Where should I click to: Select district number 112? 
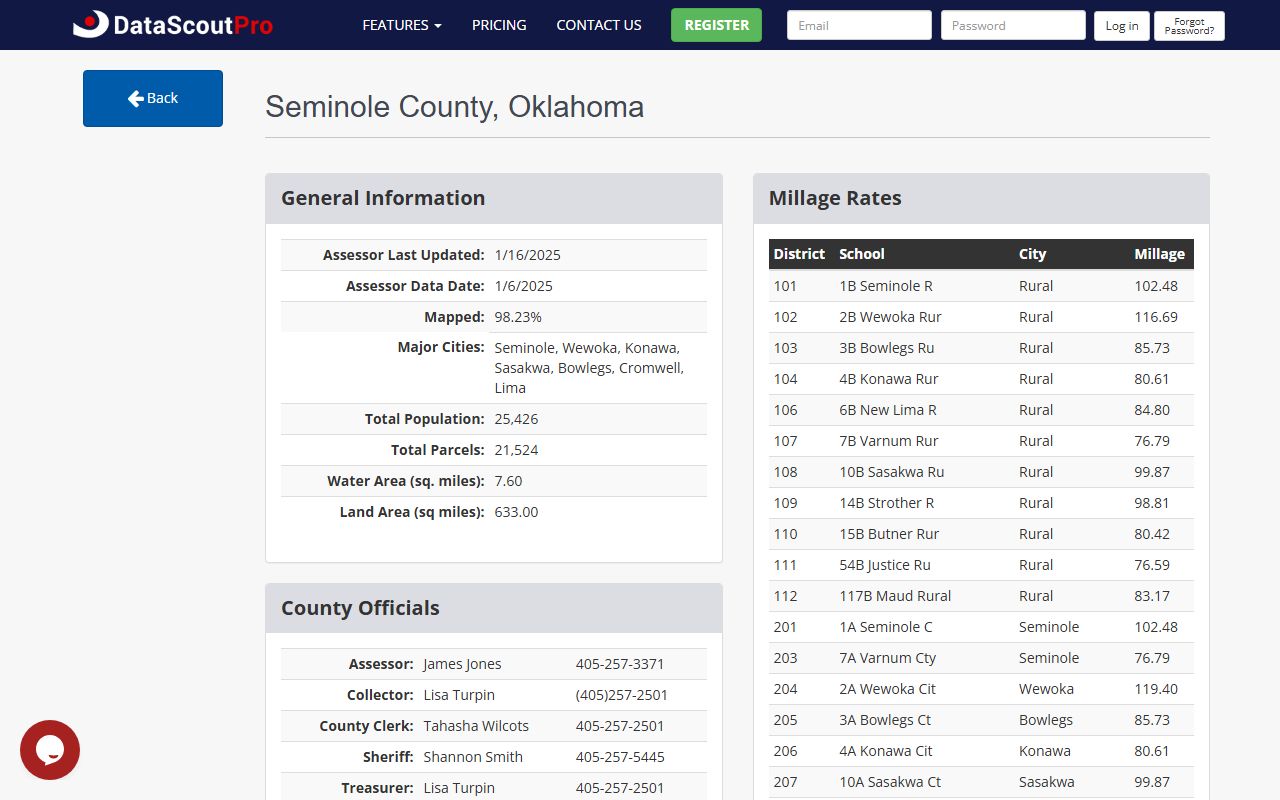tap(785, 596)
